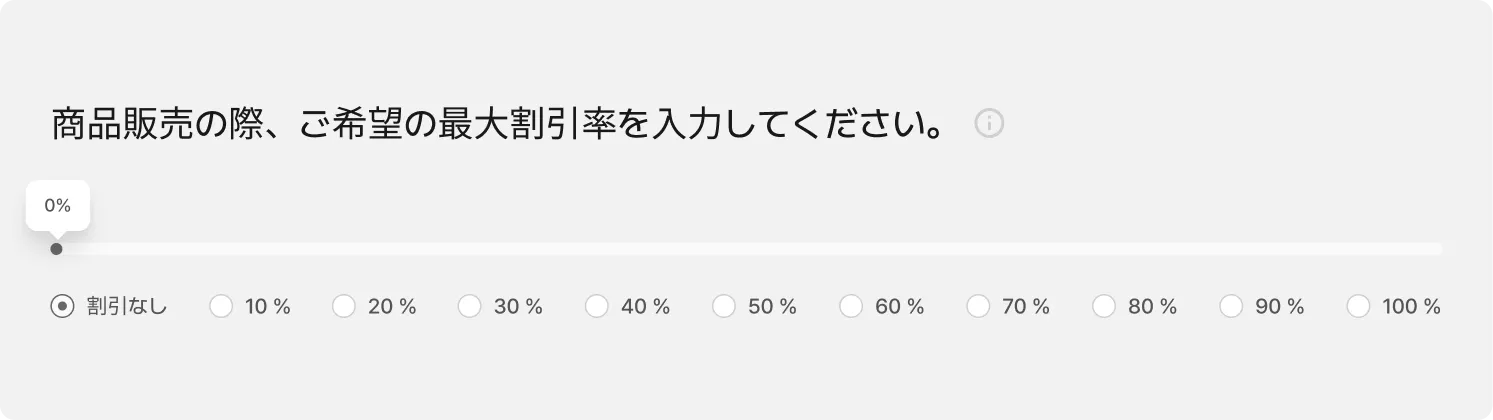Click the right end of the slider track

pyautogui.click(x=1438, y=249)
